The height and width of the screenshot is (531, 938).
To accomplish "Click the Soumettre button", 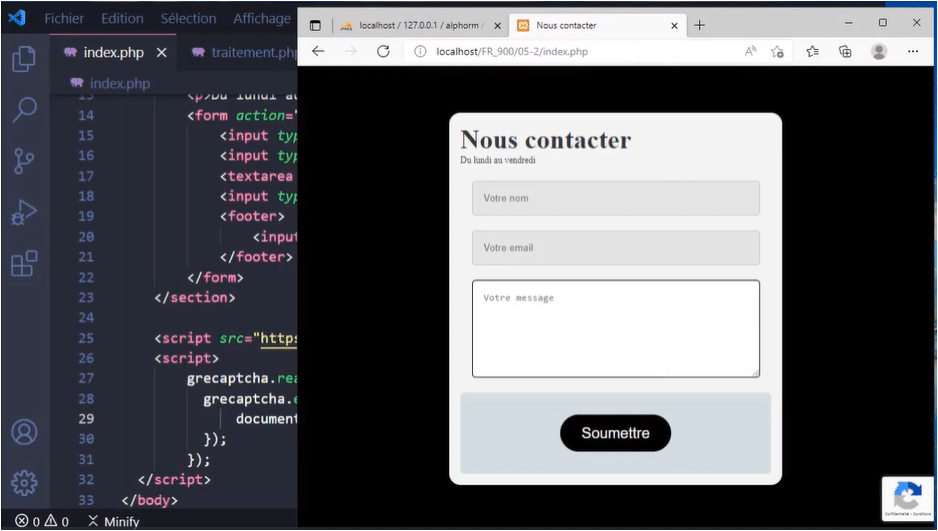I will 615,433.
